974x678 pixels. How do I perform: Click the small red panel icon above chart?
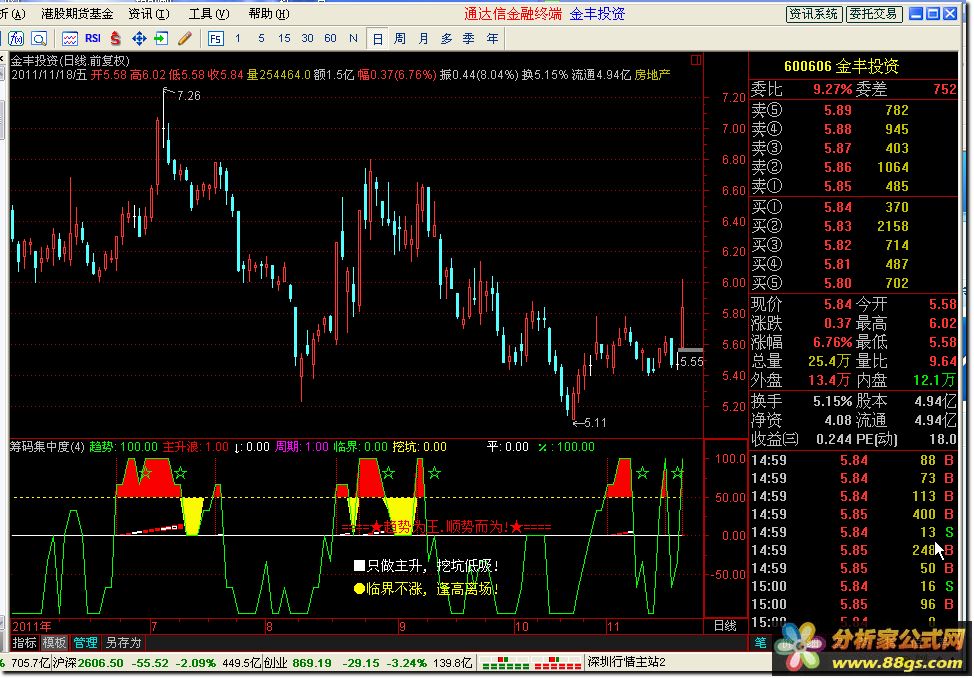pos(696,60)
